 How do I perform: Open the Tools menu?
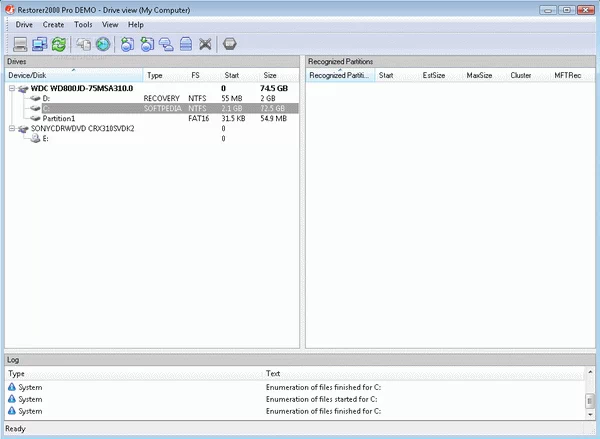tap(83, 24)
